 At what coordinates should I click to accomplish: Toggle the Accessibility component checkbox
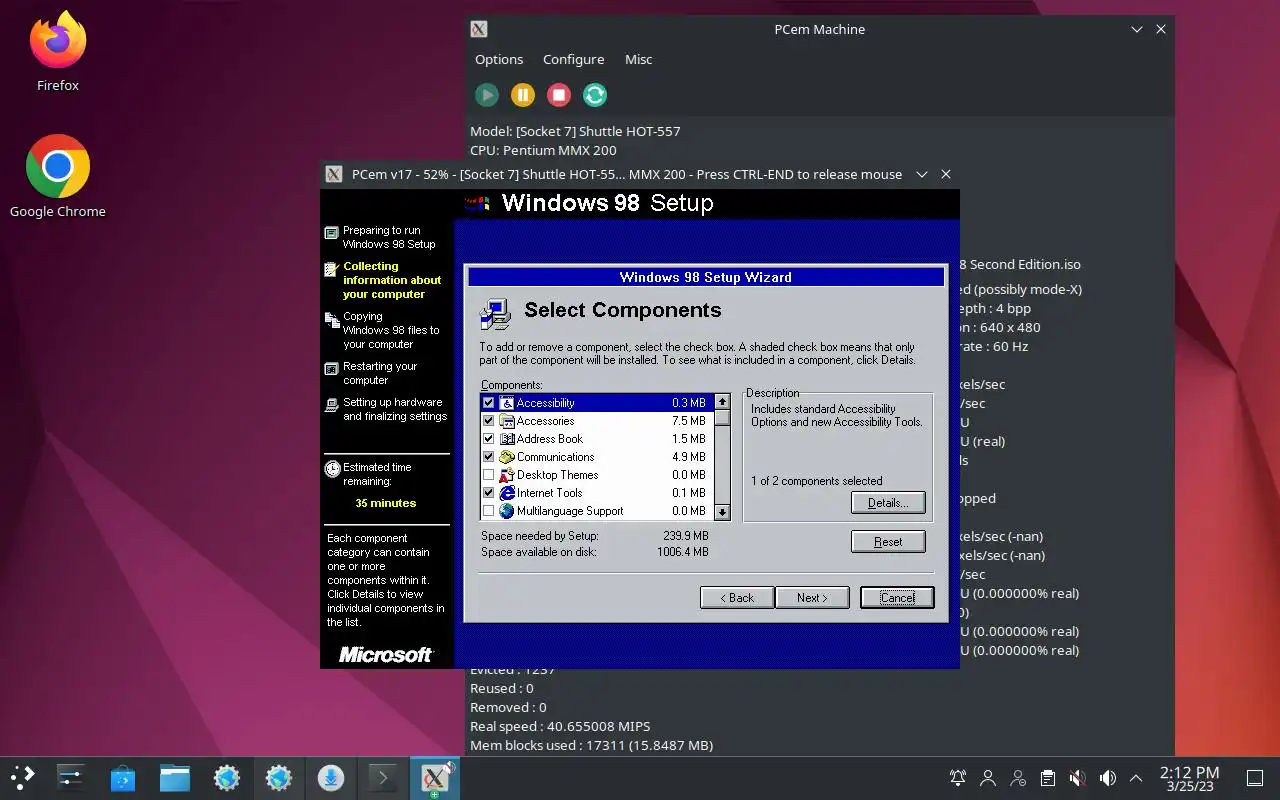[489, 403]
